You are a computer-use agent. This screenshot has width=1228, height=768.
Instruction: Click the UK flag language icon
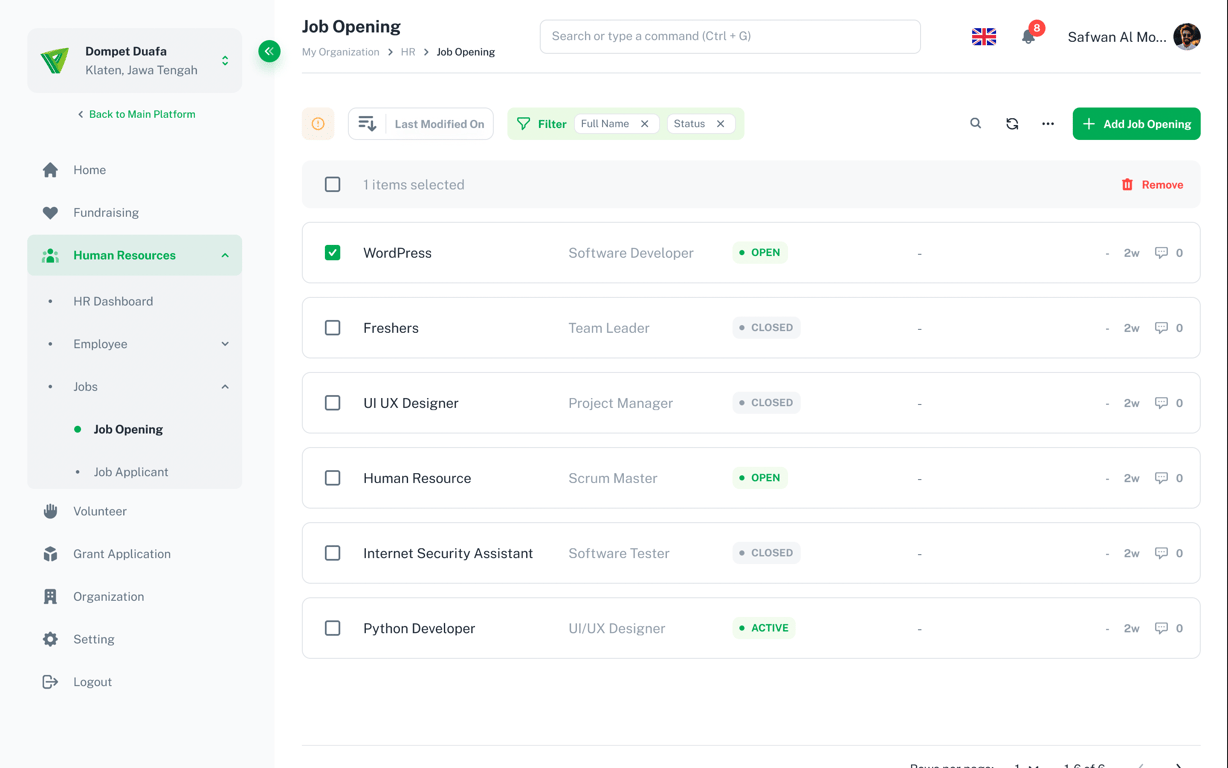pos(984,37)
